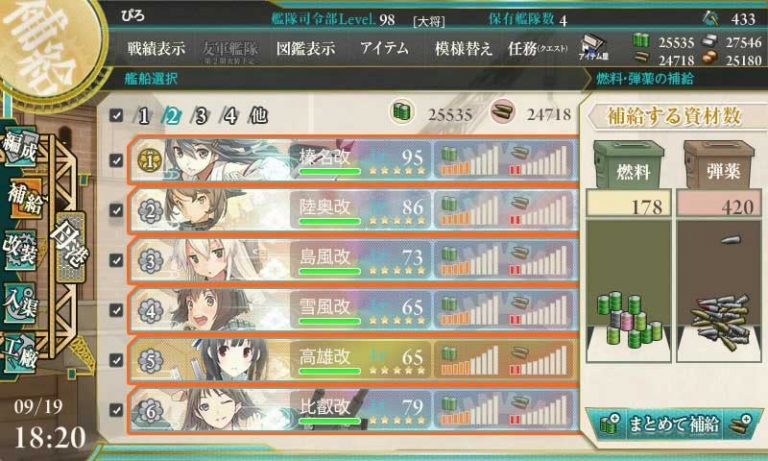The width and height of the screenshot is (768, 461).
Task: Open the アイテム屋 item shop icon
Action: point(593,48)
